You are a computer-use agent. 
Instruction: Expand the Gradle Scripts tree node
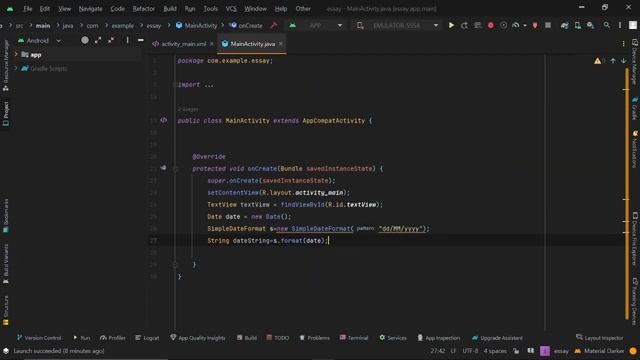click(x=16, y=68)
